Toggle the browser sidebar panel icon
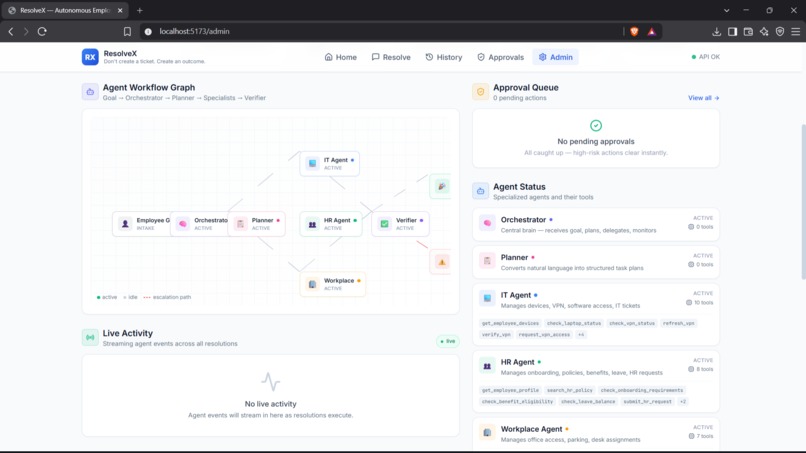 pos(732,31)
